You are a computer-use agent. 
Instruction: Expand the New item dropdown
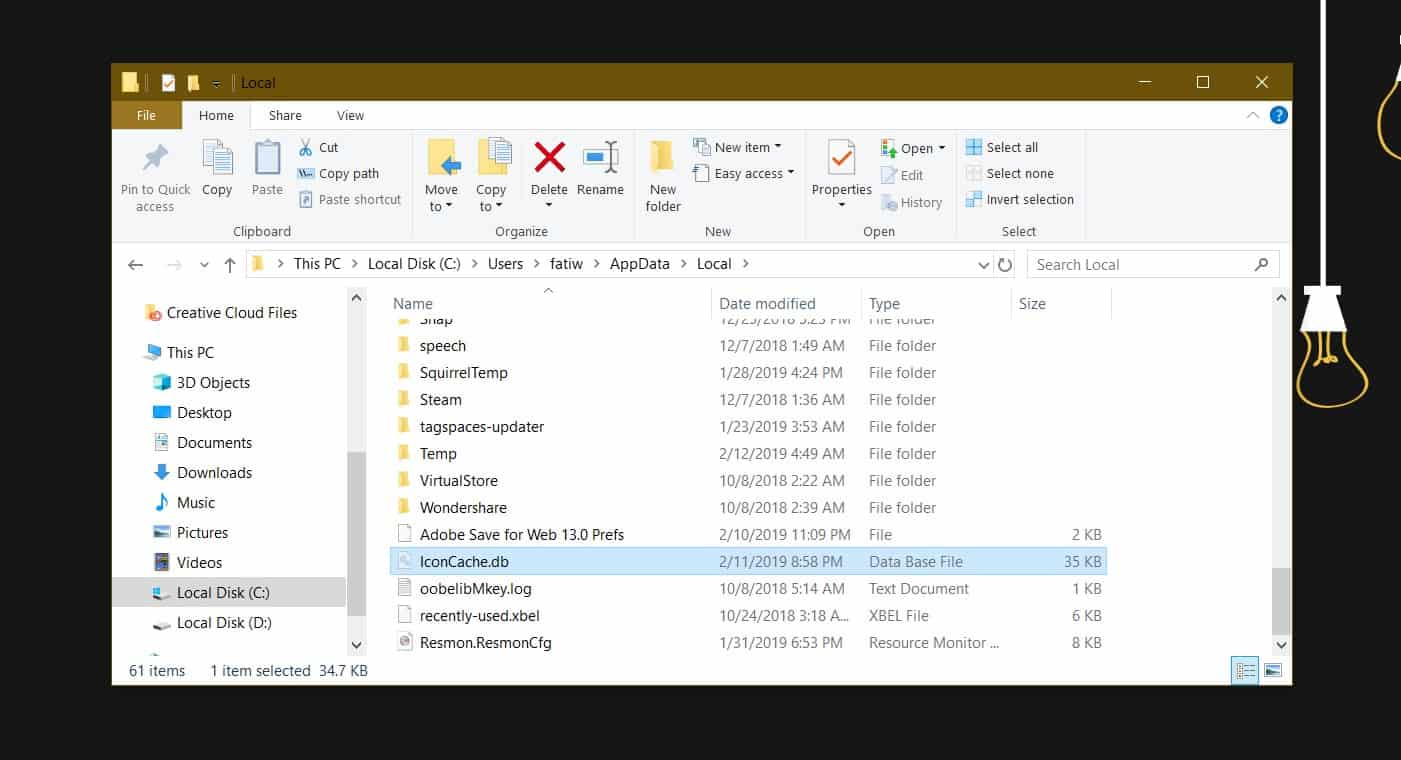[x=741, y=146]
